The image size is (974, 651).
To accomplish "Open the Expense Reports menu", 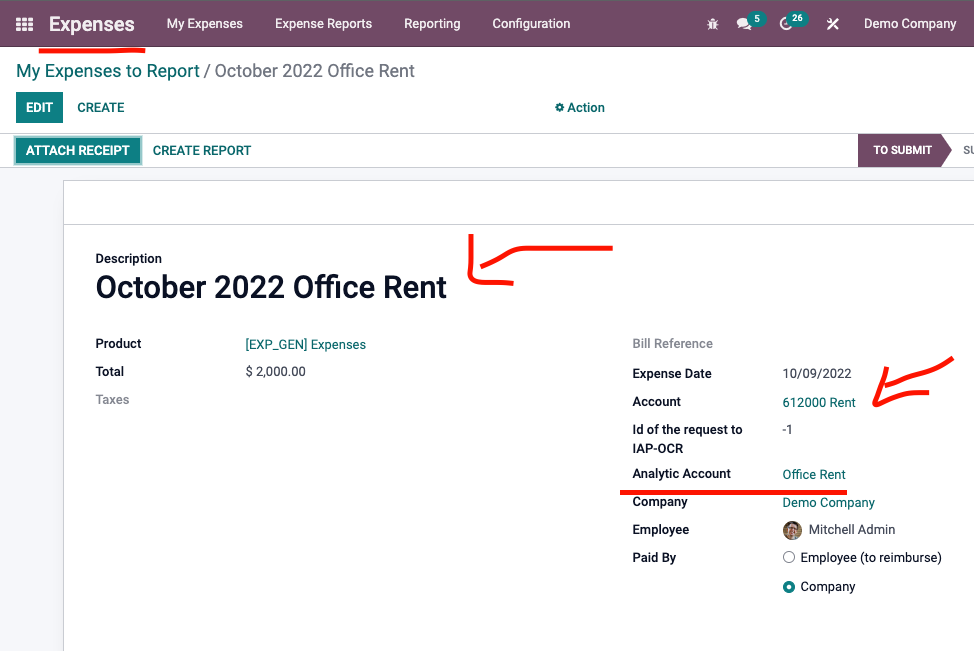I will click(323, 24).
